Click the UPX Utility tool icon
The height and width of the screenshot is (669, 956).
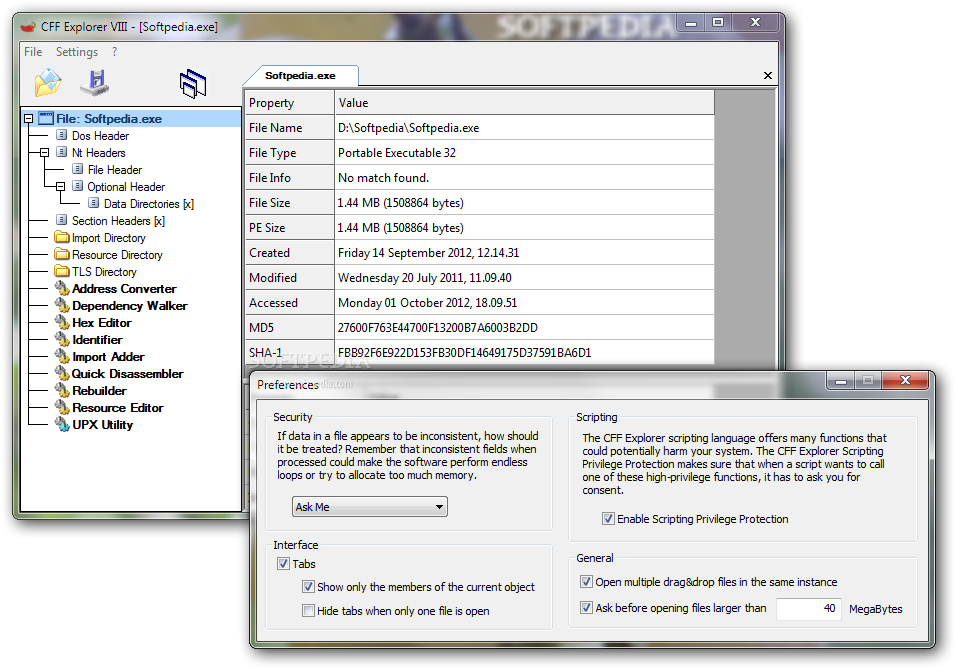coord(62,424)
